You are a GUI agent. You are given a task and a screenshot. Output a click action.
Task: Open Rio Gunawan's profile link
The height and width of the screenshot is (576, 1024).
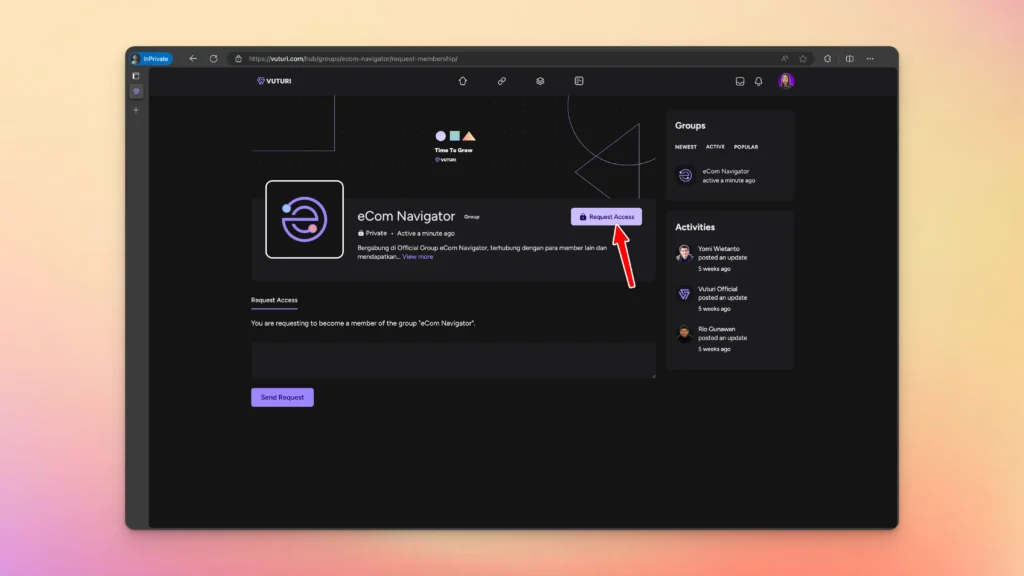(716, 329)
